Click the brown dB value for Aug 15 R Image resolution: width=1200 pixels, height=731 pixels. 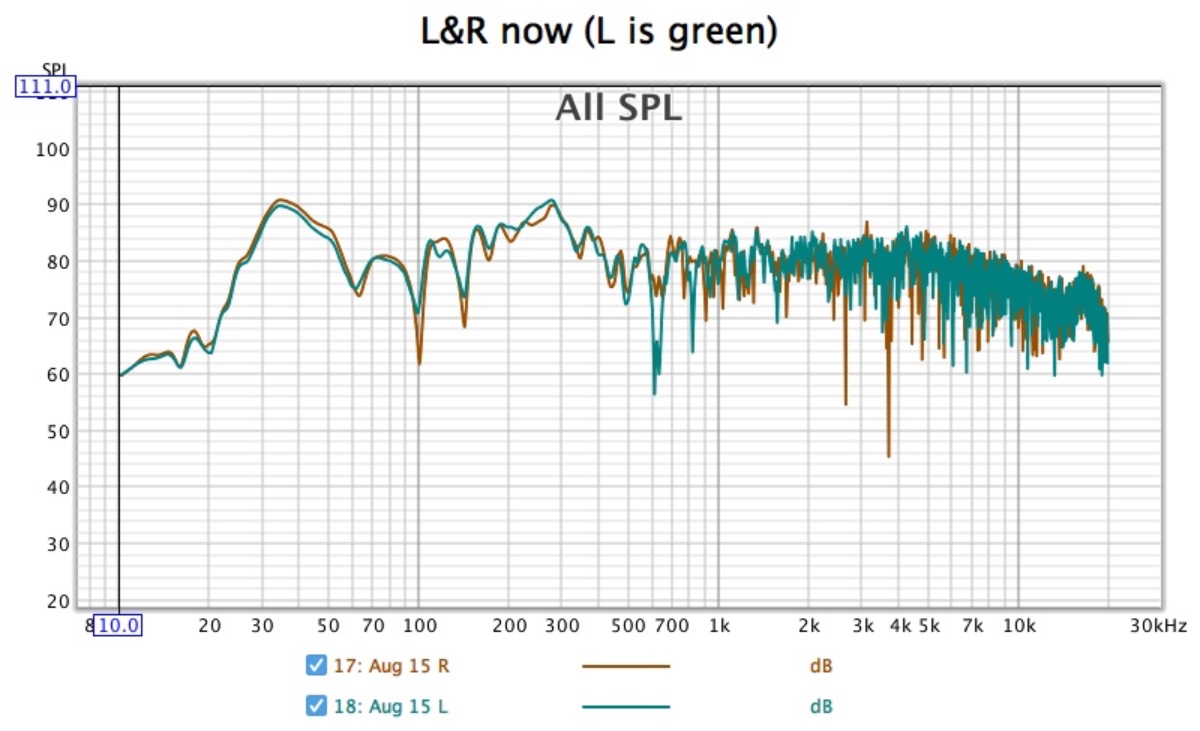click(x=820, y=665)
